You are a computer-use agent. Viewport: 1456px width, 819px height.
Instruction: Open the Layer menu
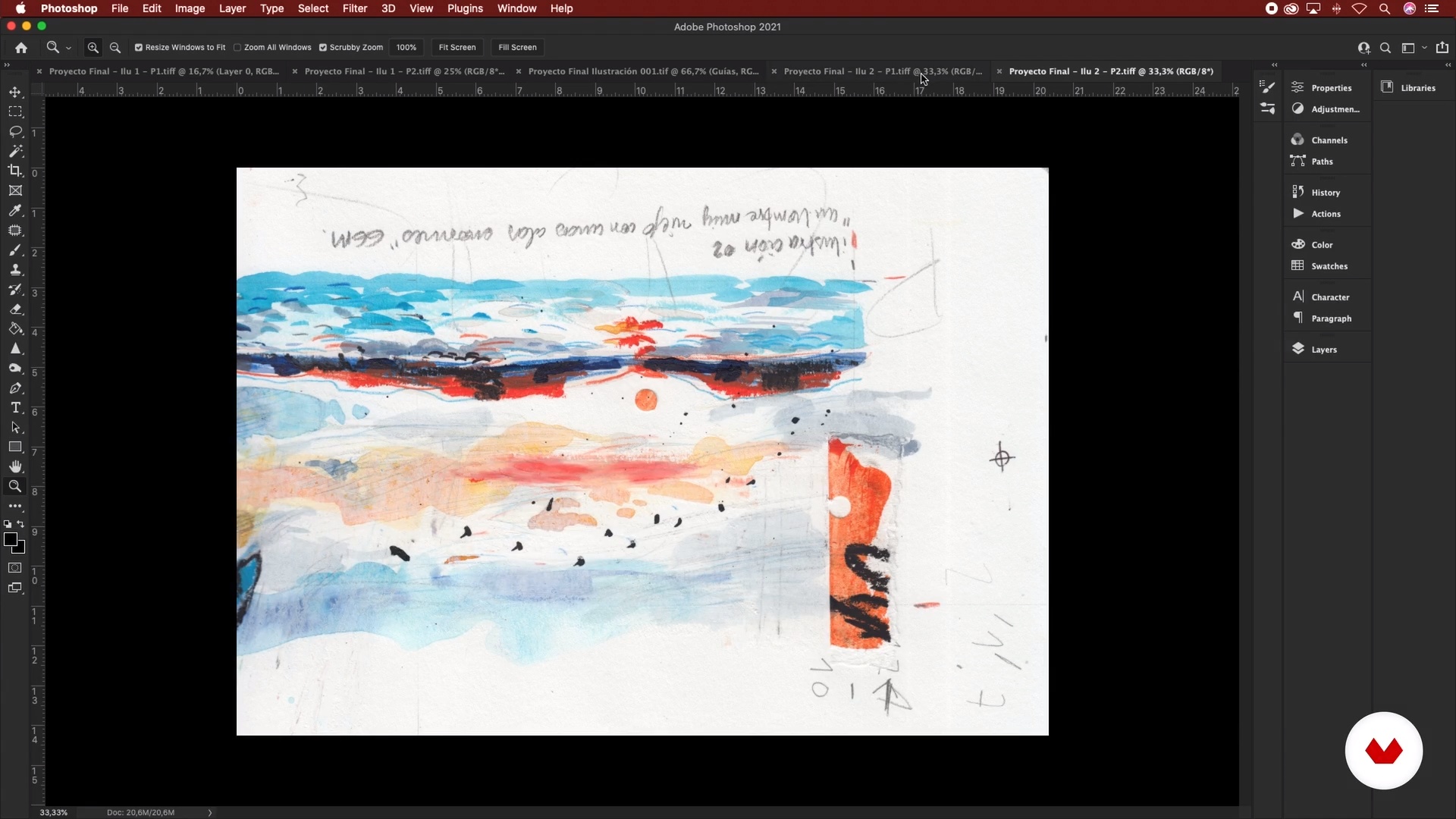(x=232, y=8)
